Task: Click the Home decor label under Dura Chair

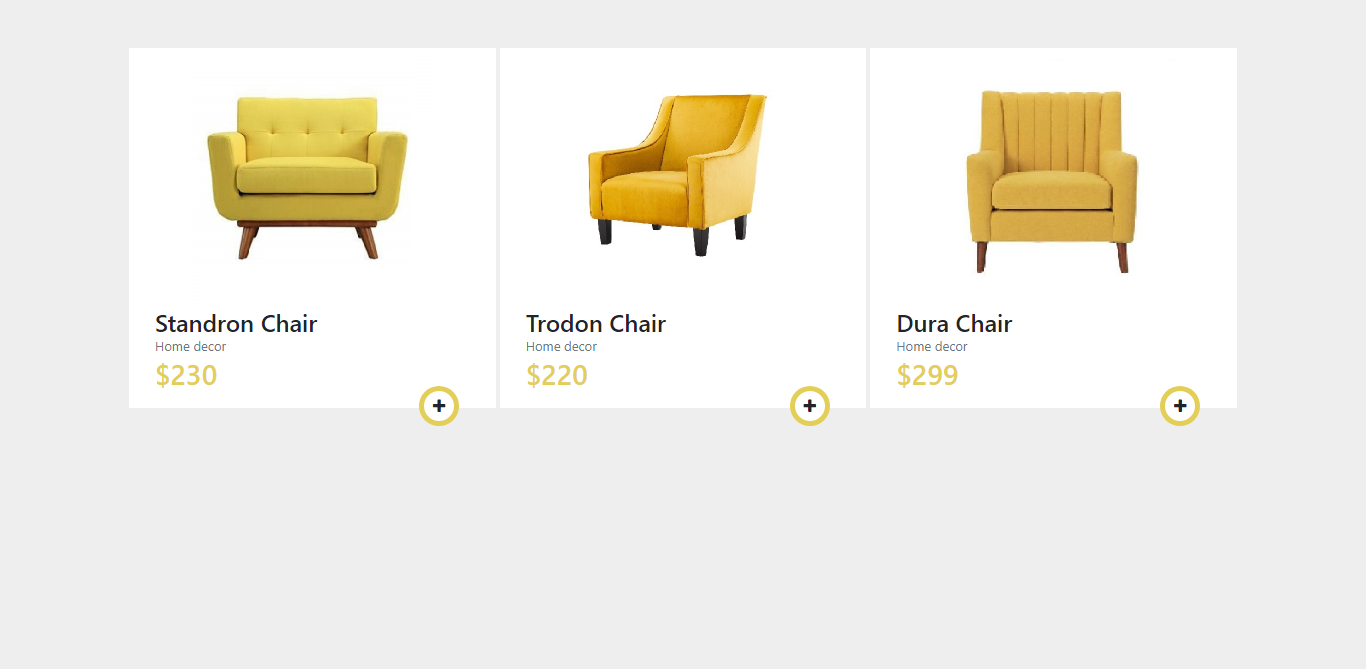Action: [x=932, y=346]
